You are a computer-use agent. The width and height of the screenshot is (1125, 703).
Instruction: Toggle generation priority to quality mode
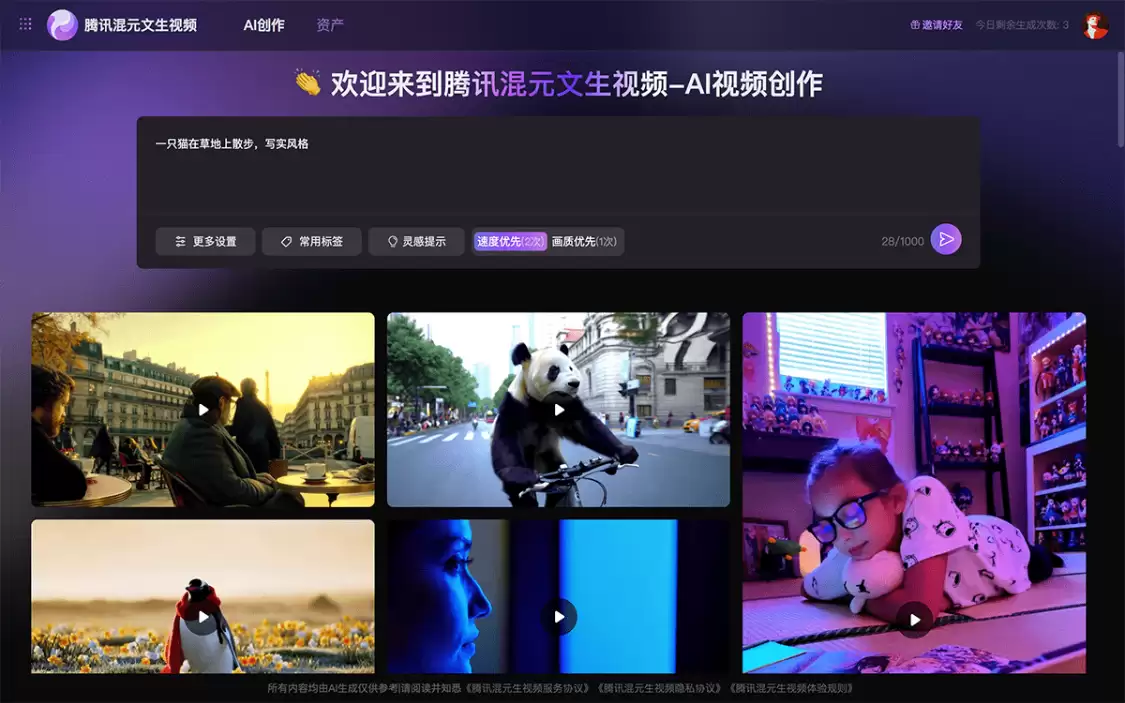click(585, 241)
